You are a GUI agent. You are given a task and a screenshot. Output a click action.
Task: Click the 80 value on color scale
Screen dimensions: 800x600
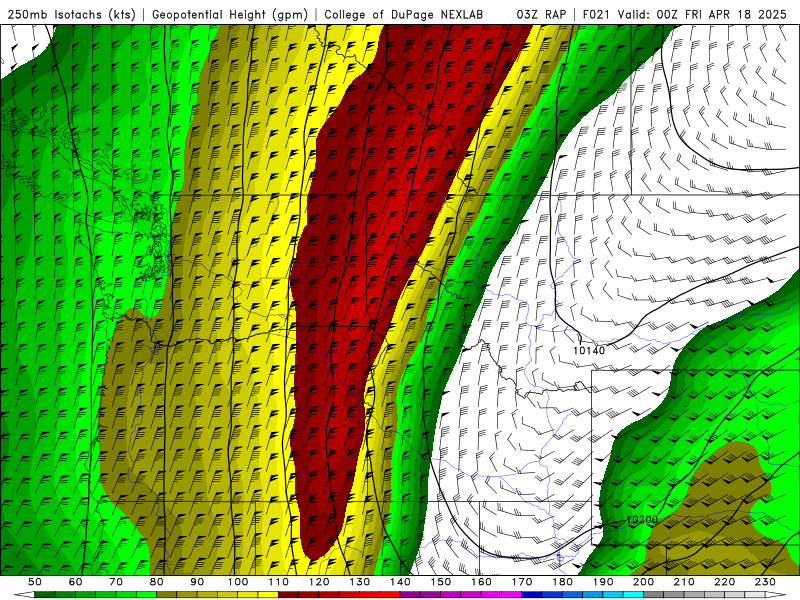point(157,582)
